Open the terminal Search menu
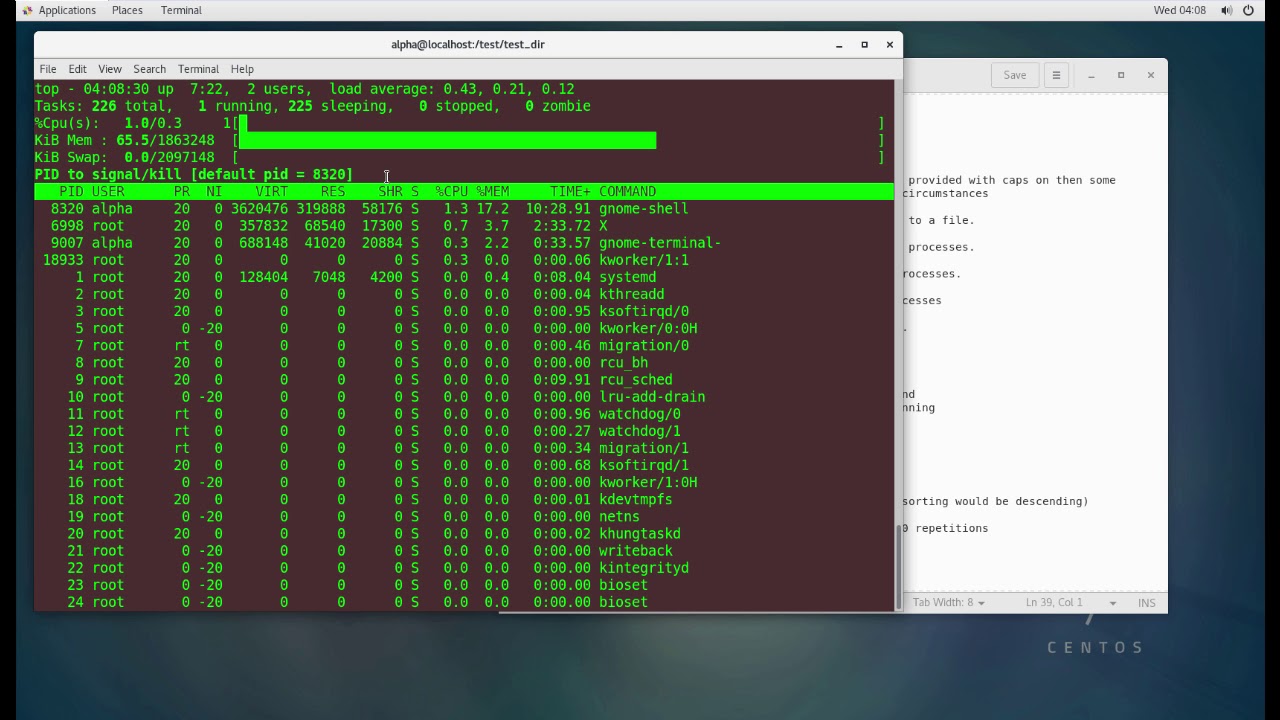Screen dimensions: 1280x720 [x=149, y=69]
